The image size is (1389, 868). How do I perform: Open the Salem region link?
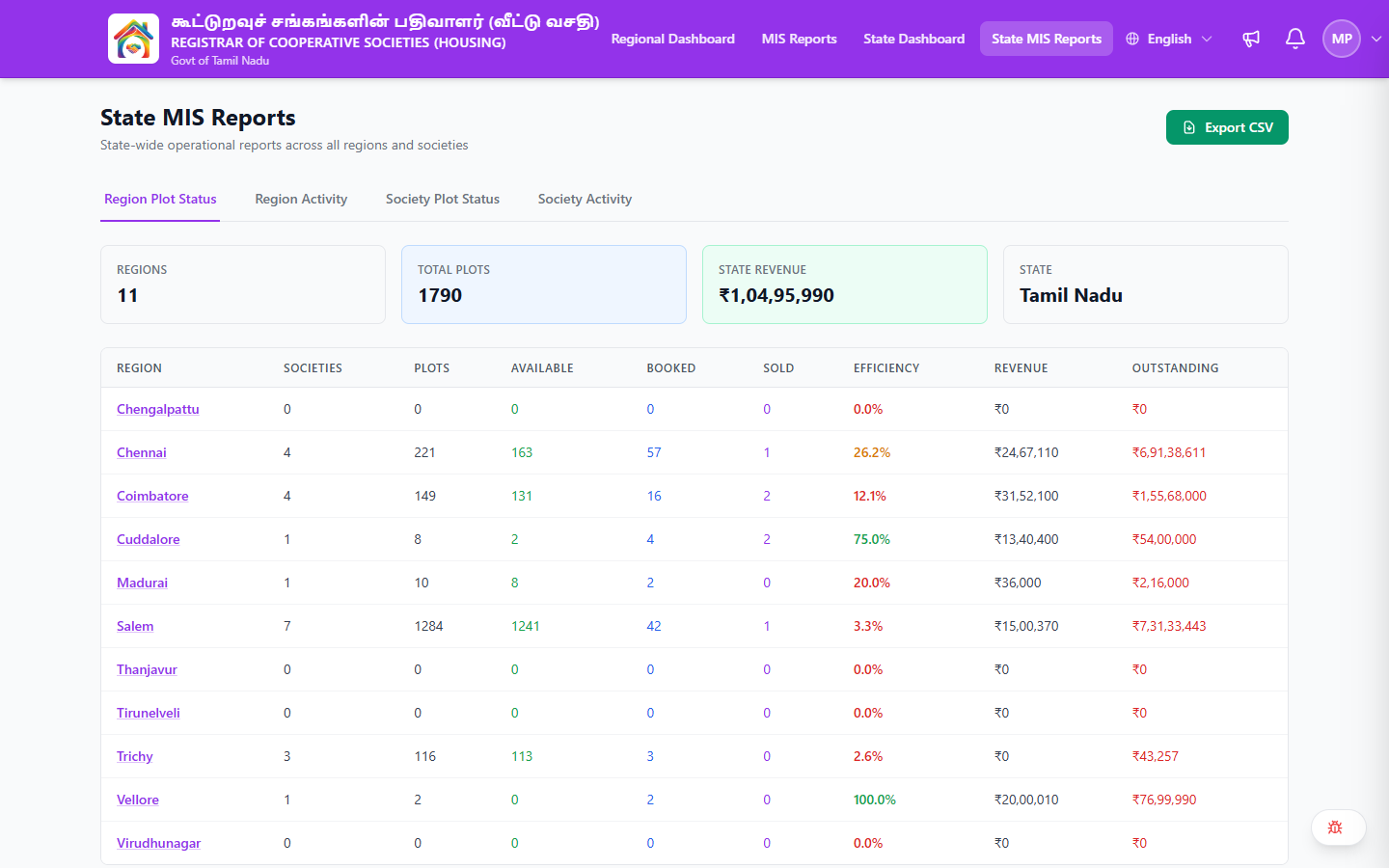pos(135,626)
